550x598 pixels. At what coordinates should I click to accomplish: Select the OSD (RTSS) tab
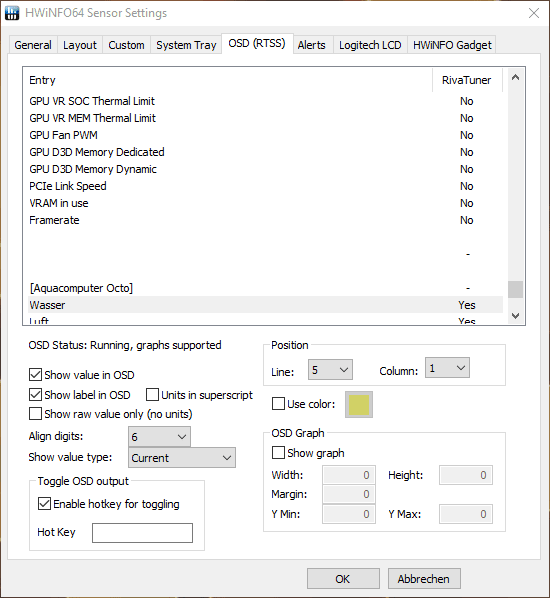[x=257, y=43]
